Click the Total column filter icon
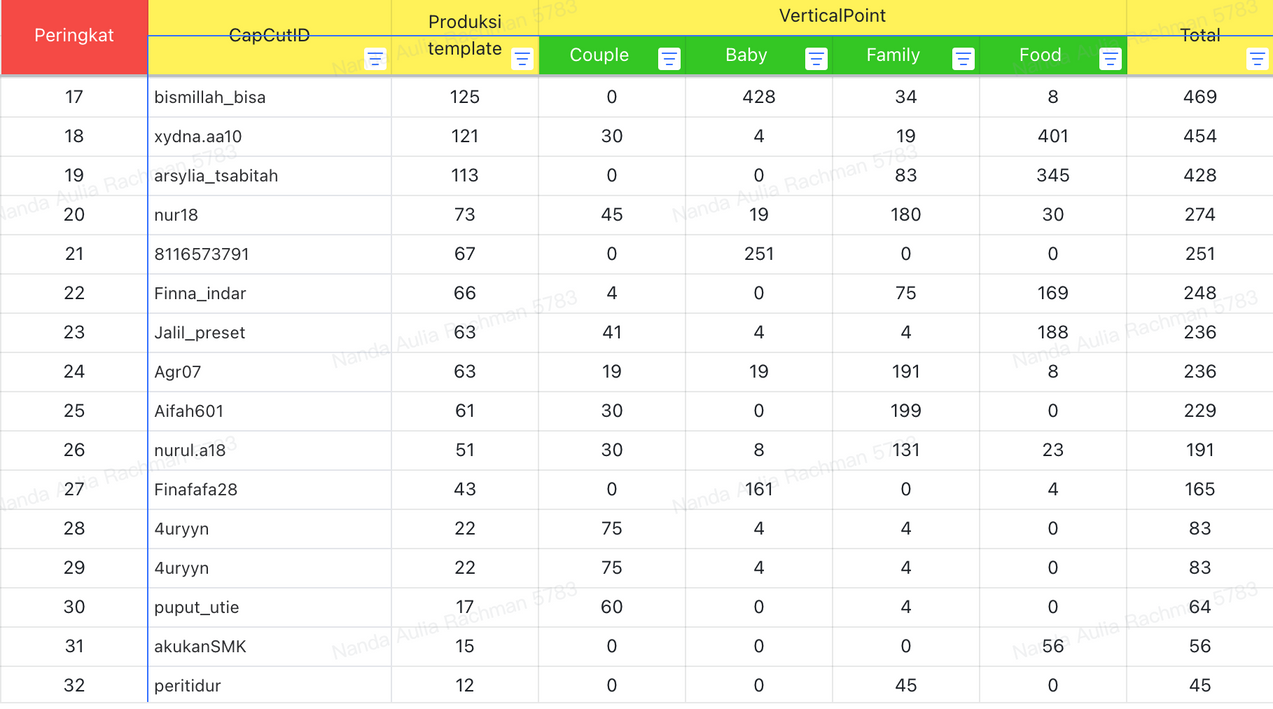This screenshot has height=709, width=1273. [x=1257, y=59]
